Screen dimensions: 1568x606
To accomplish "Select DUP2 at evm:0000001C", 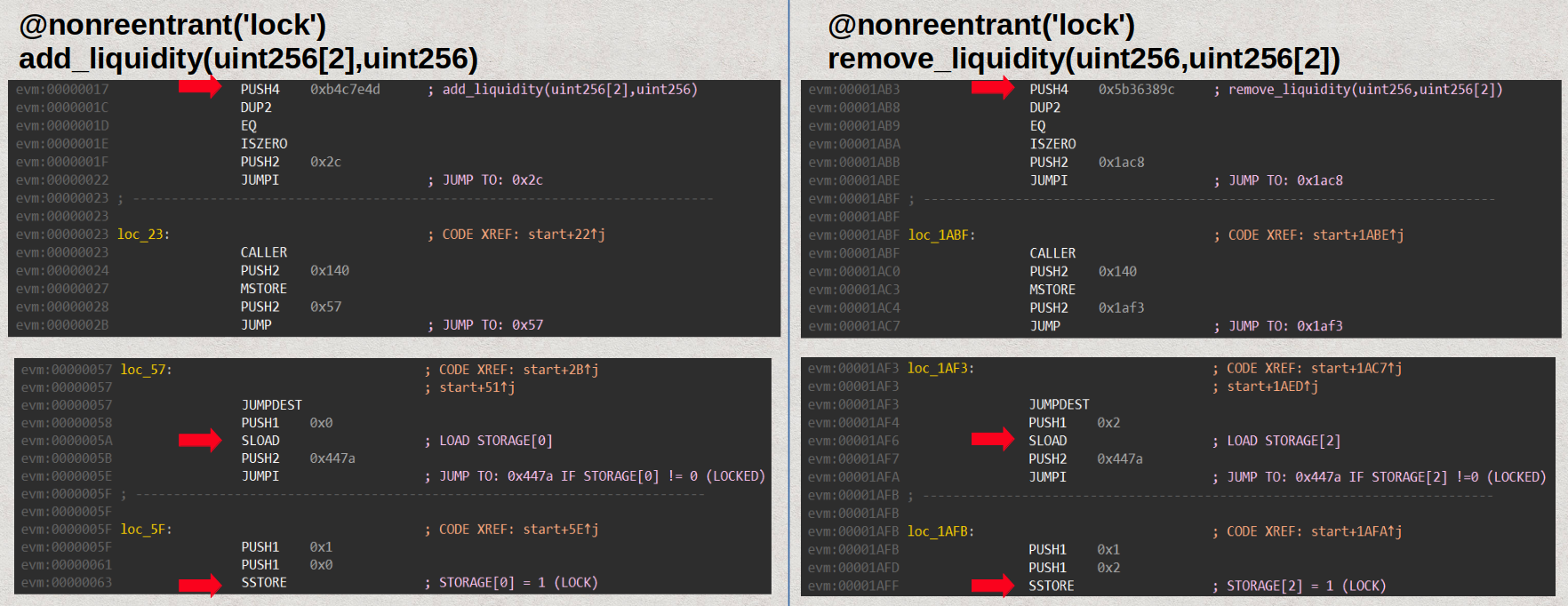I will pyautogui.click(x=256, y=108).
